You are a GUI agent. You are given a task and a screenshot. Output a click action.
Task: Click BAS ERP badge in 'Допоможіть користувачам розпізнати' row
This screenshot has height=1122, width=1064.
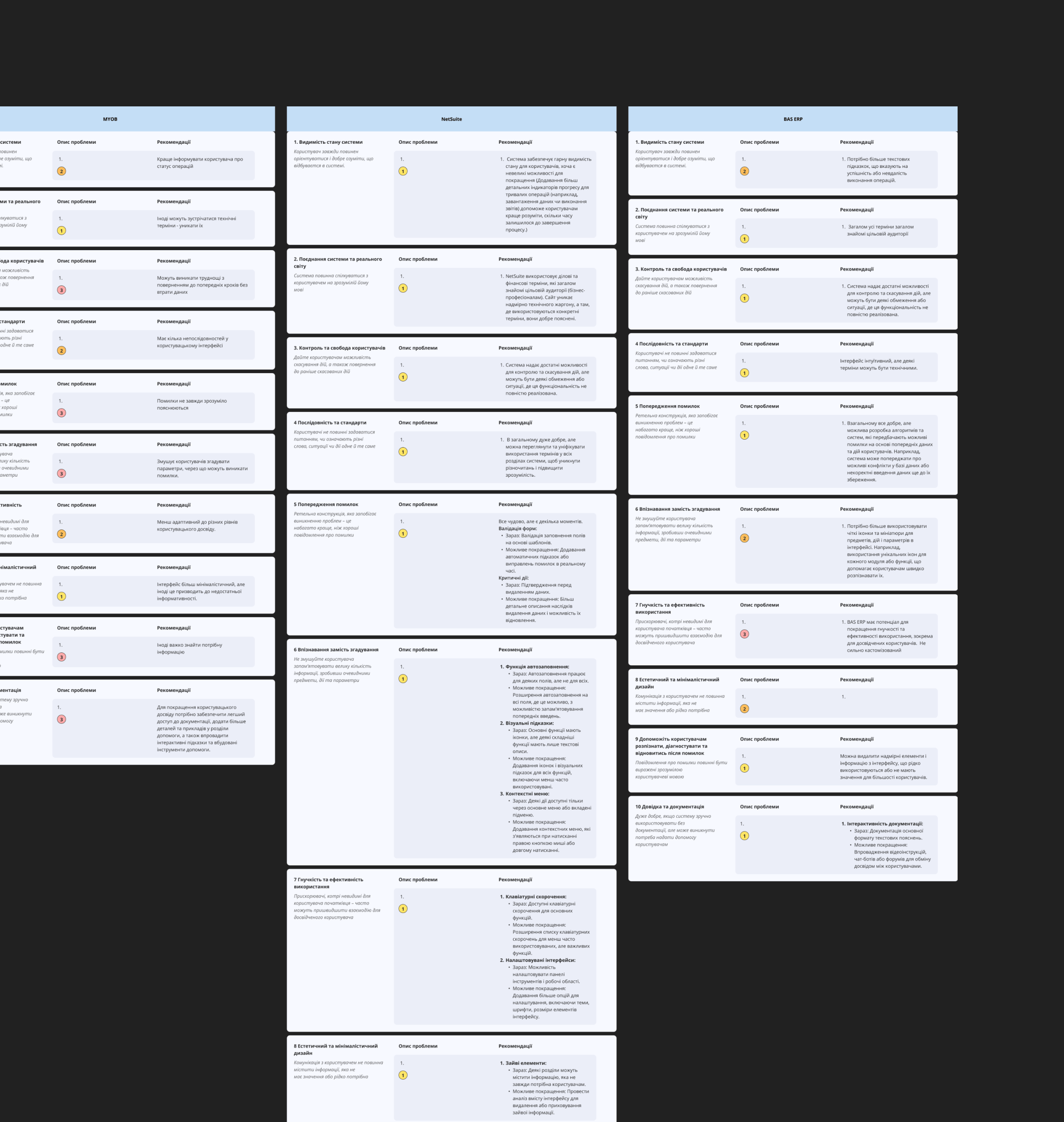pyautogui.click(x=744, y=769)
